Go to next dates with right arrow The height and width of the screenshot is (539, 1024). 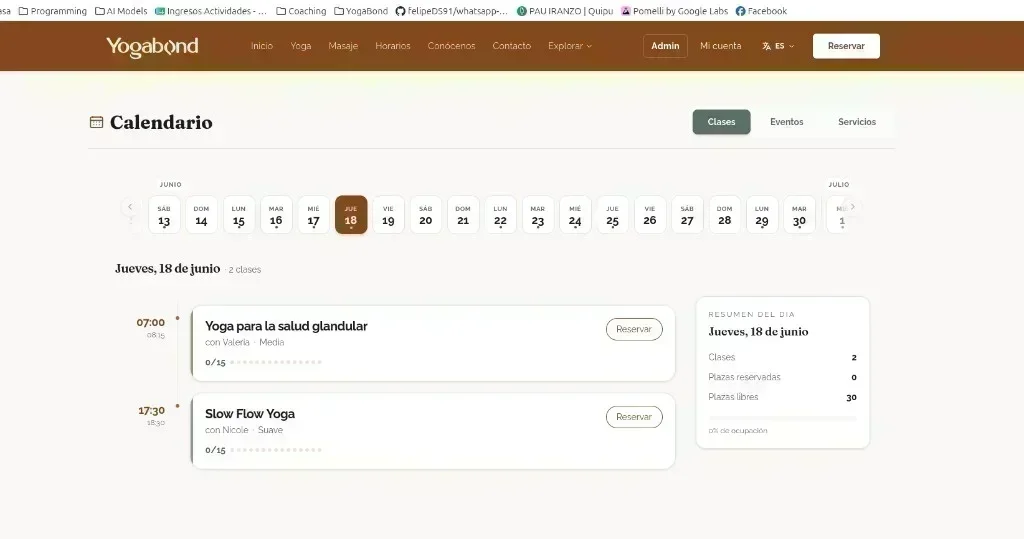[852, 206]
